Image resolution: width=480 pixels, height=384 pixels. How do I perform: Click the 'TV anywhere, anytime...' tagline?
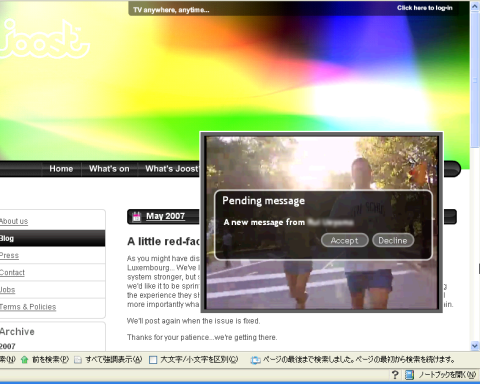click(171, 10)
